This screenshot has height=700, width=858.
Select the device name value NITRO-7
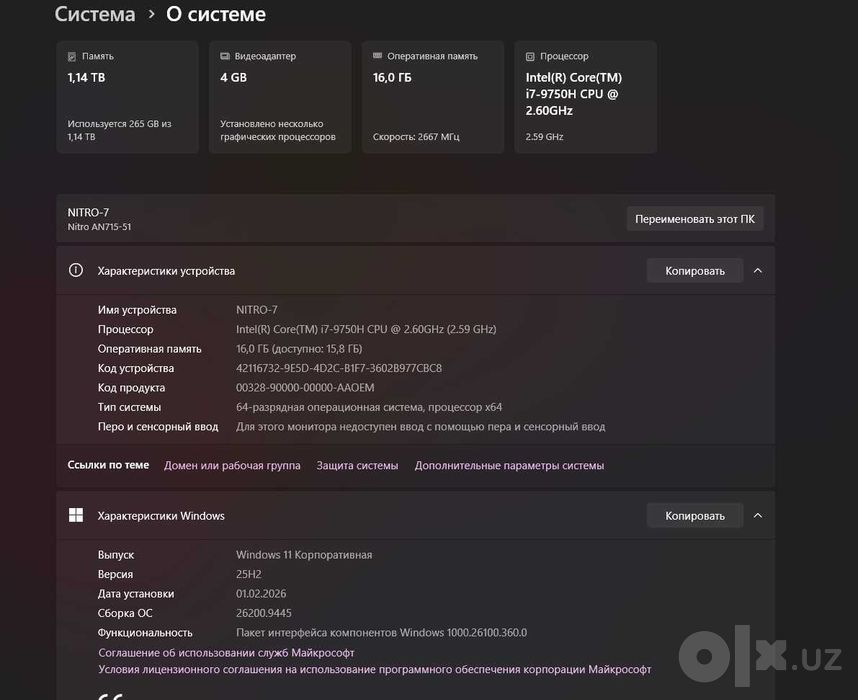[x=257, y=310]
